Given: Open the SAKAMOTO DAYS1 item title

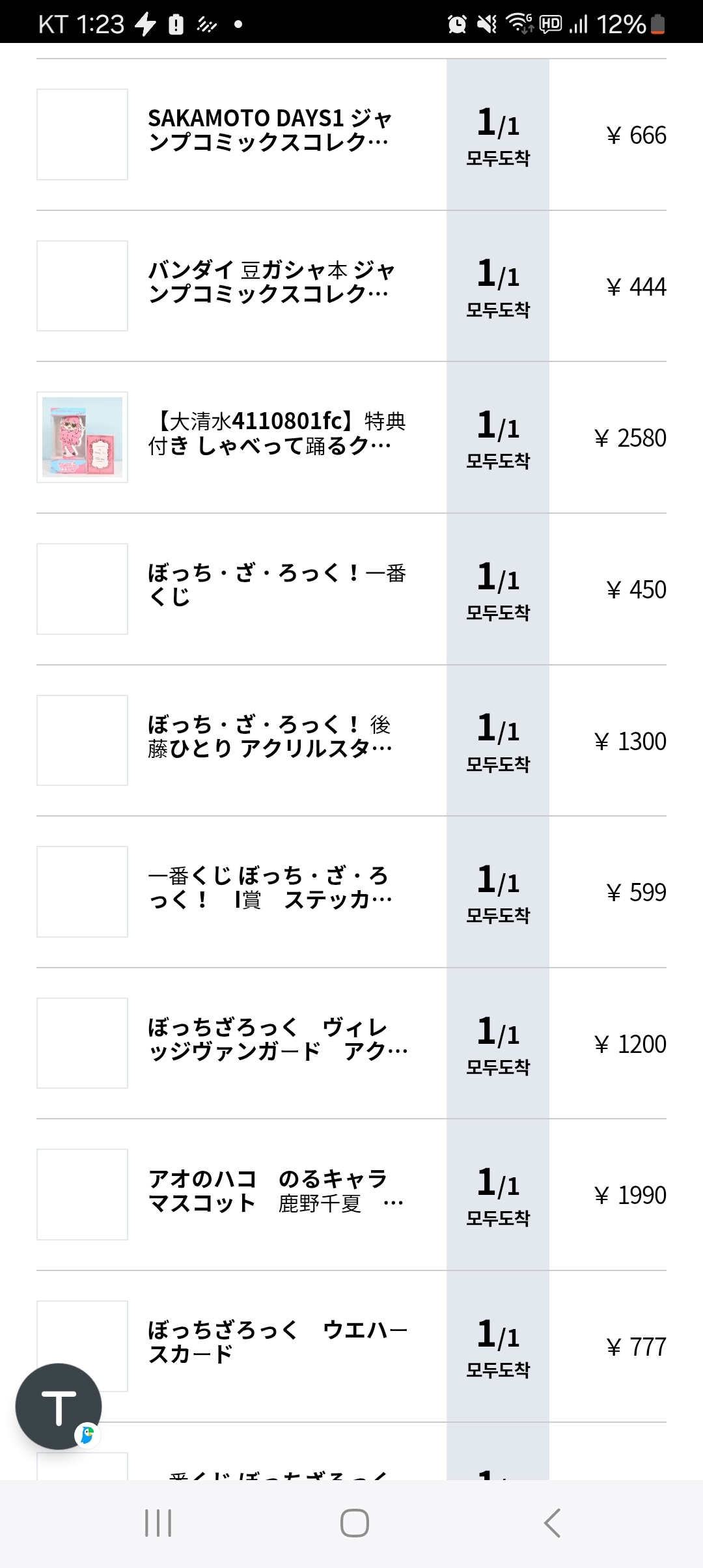Looking at the screenshot, I should (x=269, y=130).
